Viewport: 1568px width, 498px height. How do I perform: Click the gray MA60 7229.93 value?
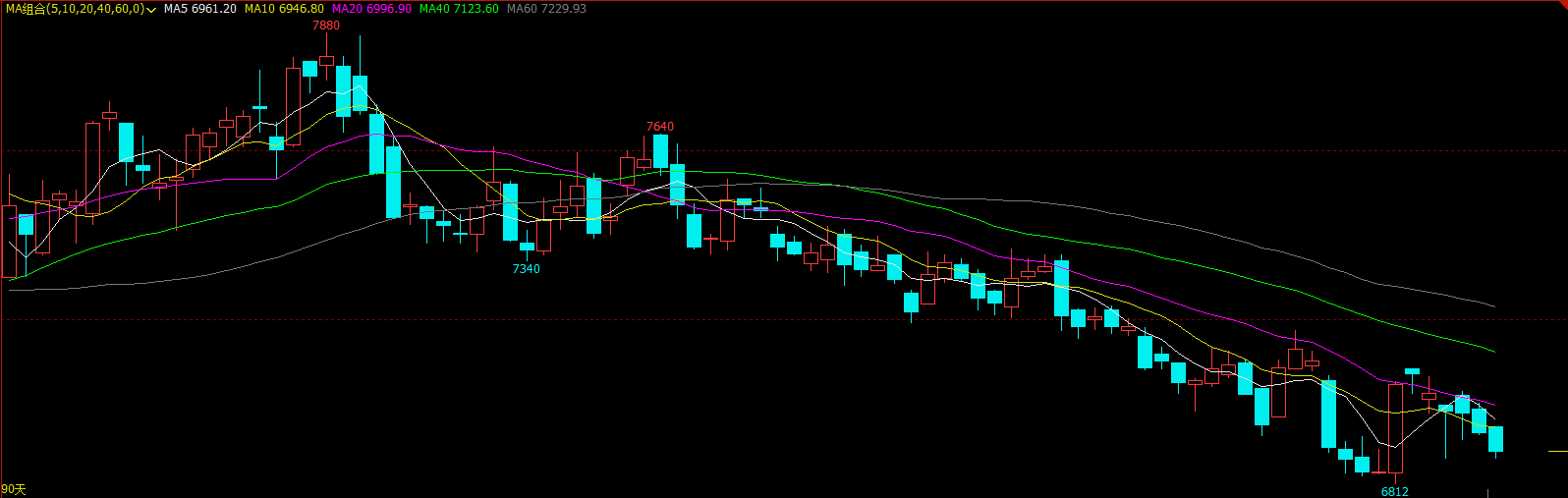(546, 9)
